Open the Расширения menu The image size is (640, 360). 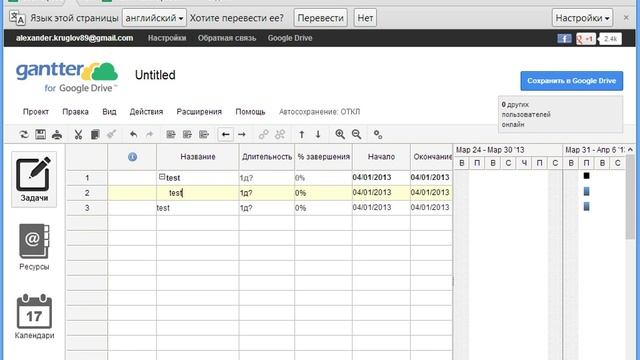199,112
